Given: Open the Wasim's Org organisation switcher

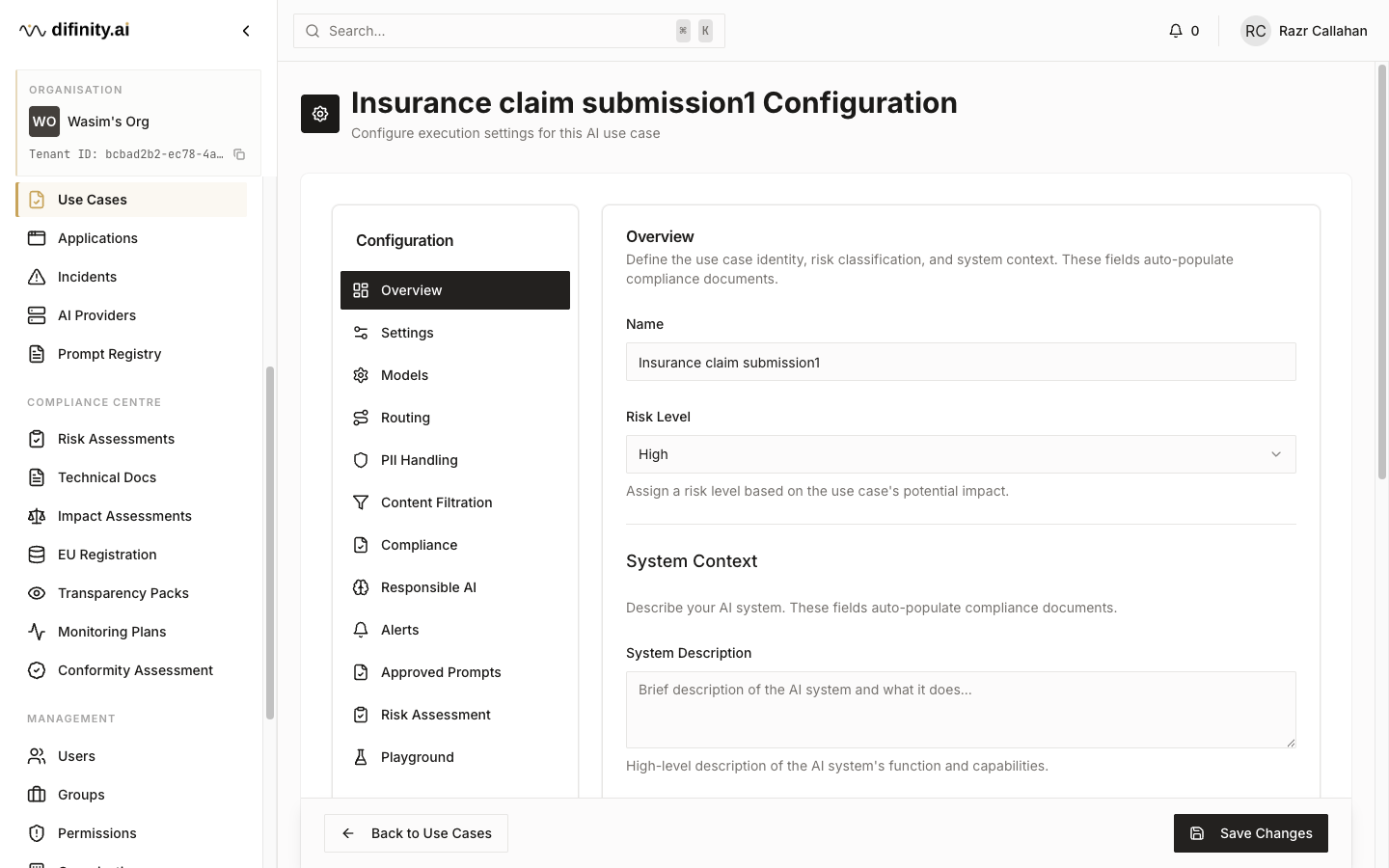Looking at the screenshot, I should tap(139, 122).
